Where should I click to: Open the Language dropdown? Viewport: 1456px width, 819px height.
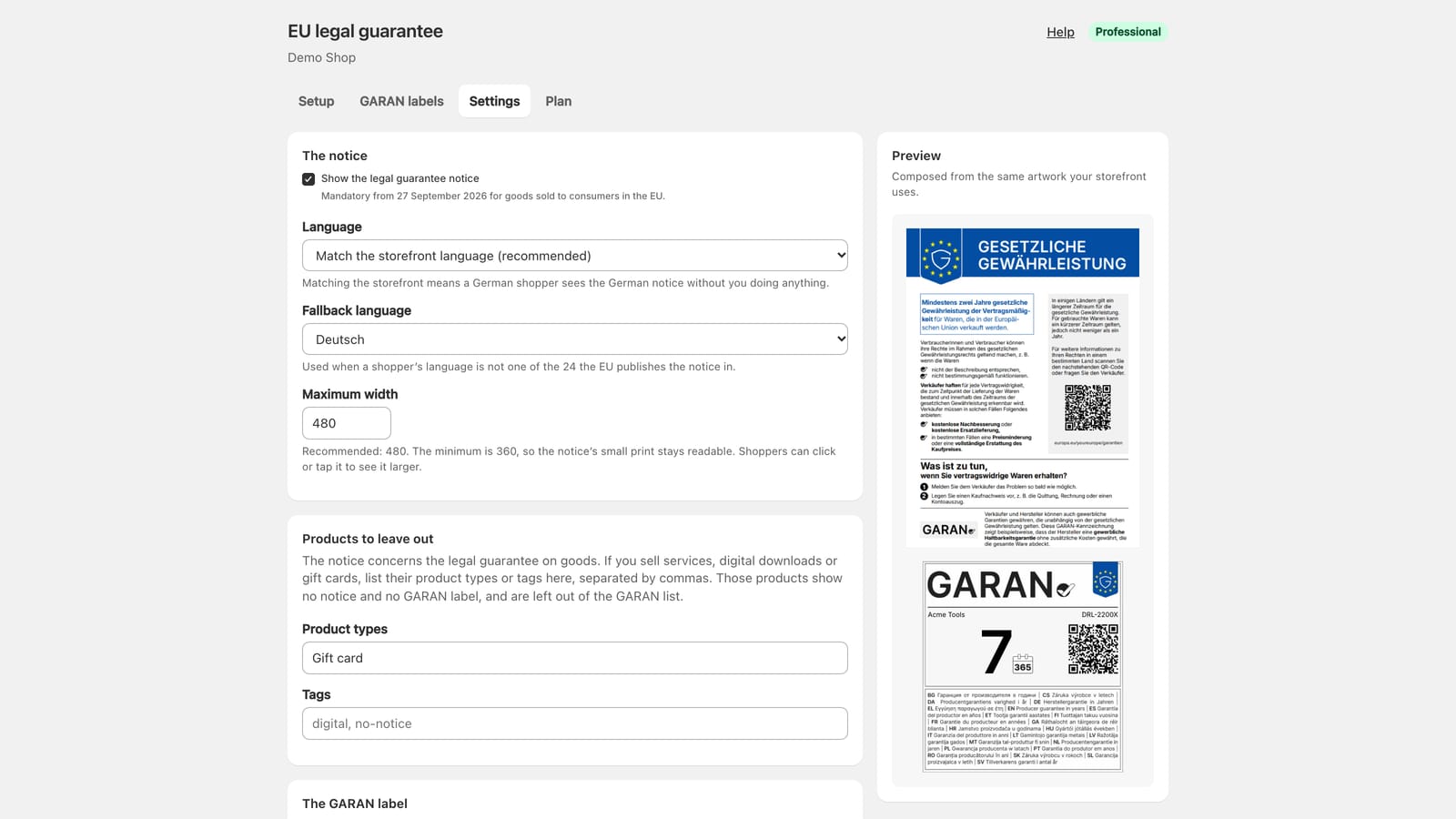click(x=575, y=256)
